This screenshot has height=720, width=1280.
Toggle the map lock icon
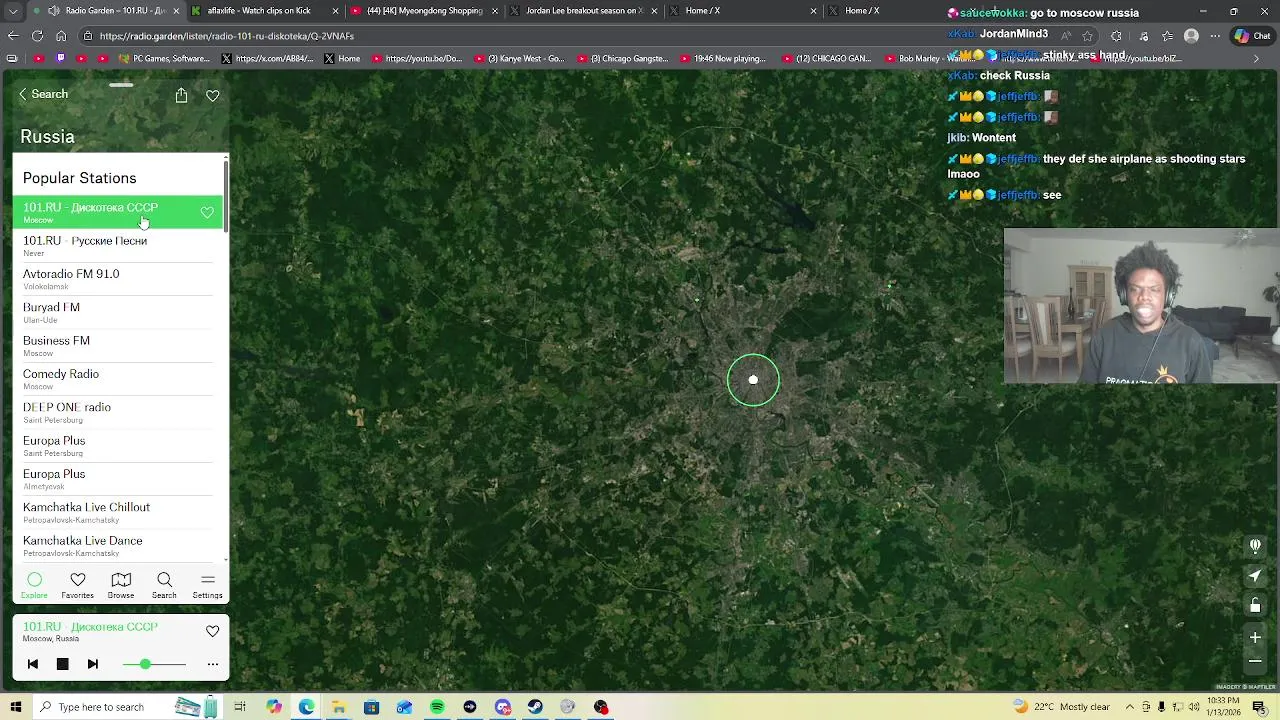click(1255, 605)
